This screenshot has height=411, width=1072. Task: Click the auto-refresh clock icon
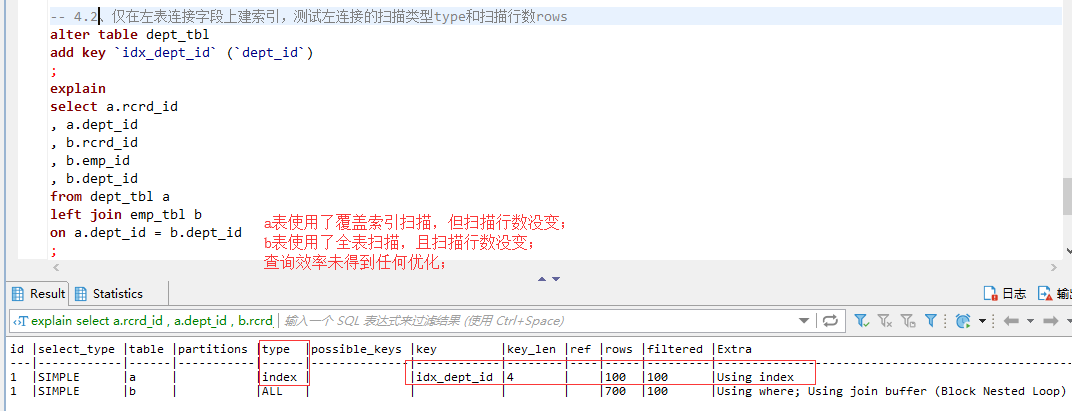pyautogui.click(x=963, y=320)
